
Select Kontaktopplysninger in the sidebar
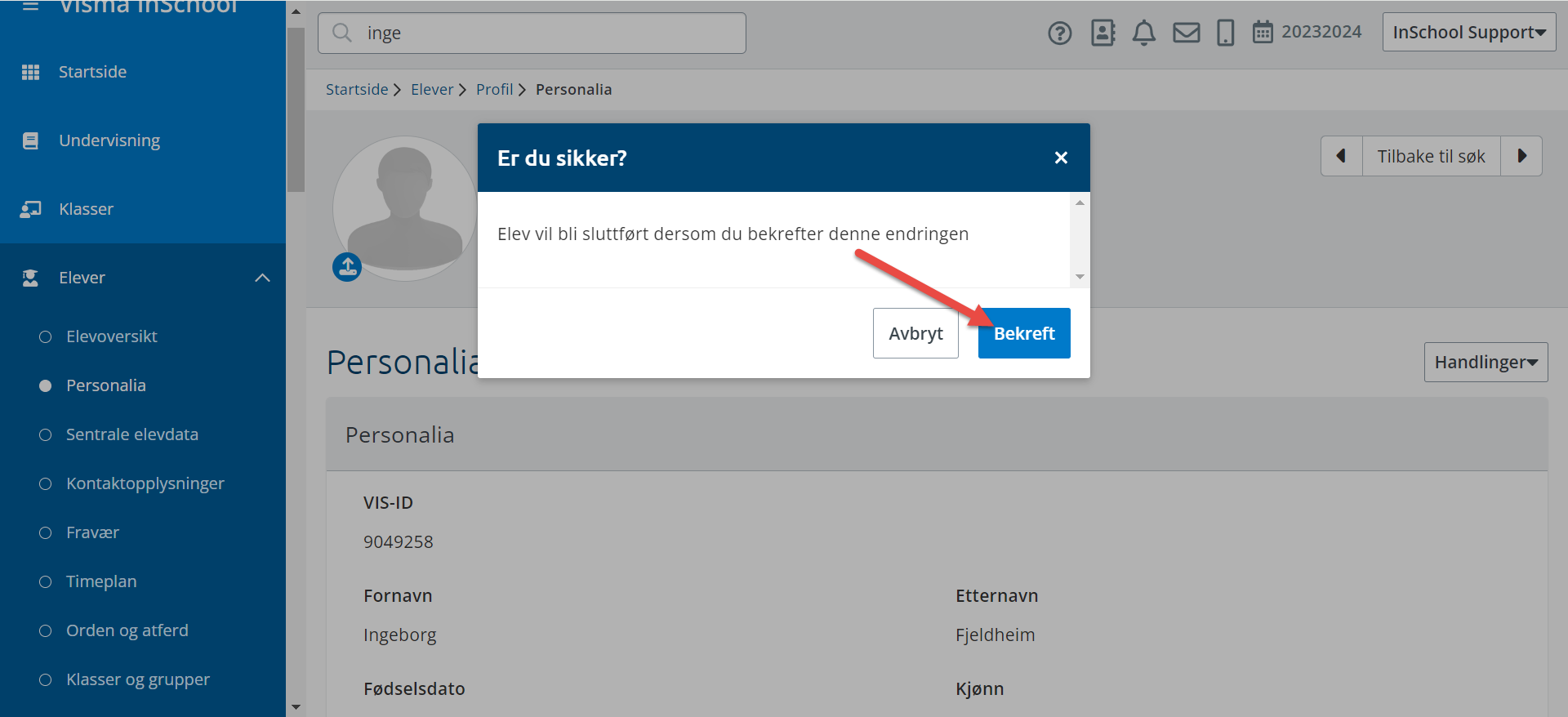(145, 483)
